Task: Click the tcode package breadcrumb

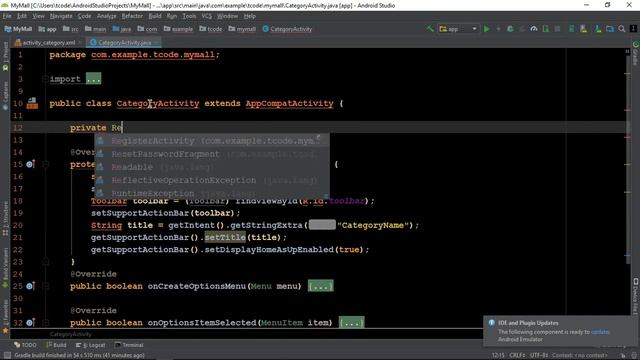Action: coord(211,29)
